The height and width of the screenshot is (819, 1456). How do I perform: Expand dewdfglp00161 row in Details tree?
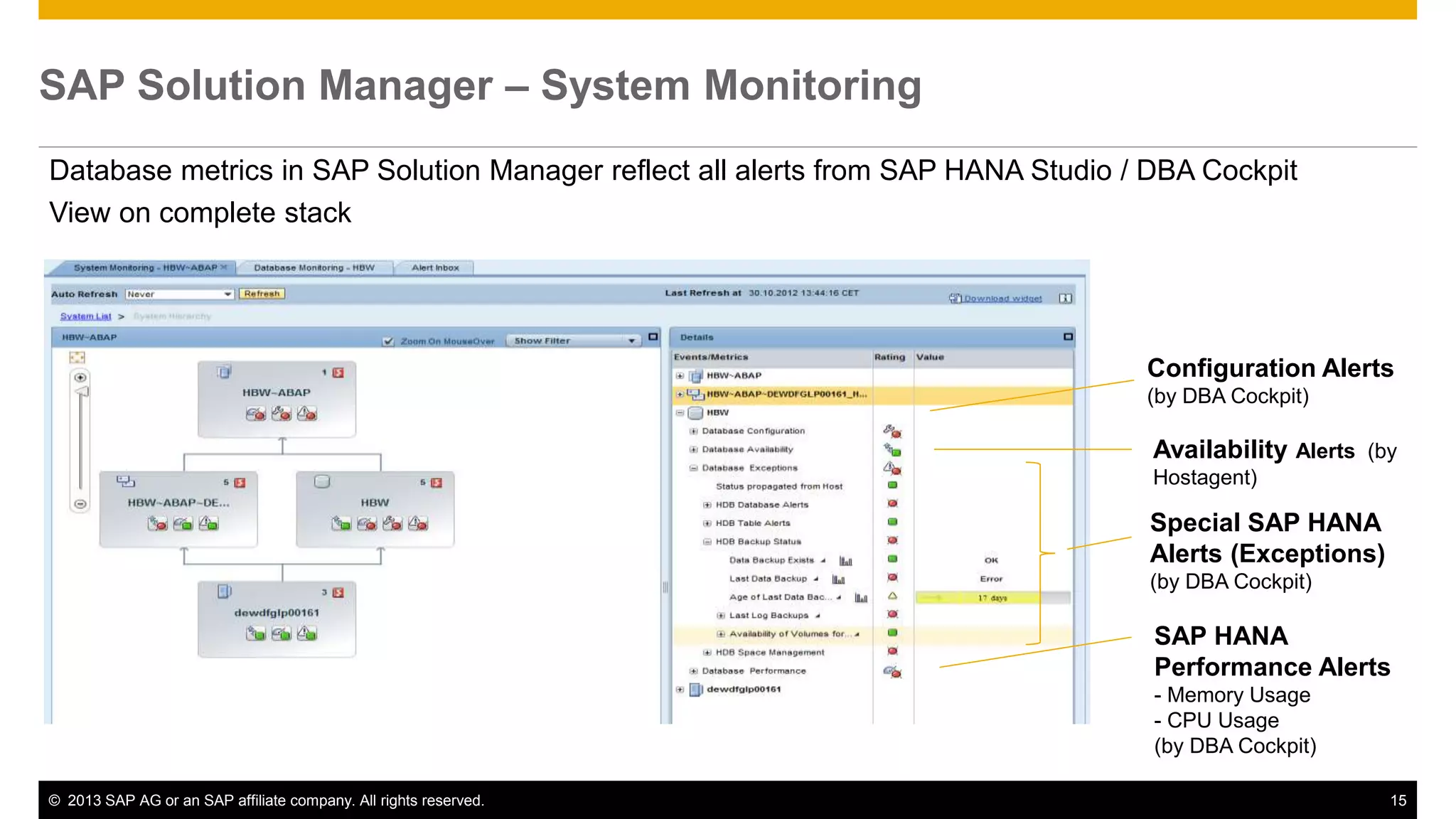point(680,690)
